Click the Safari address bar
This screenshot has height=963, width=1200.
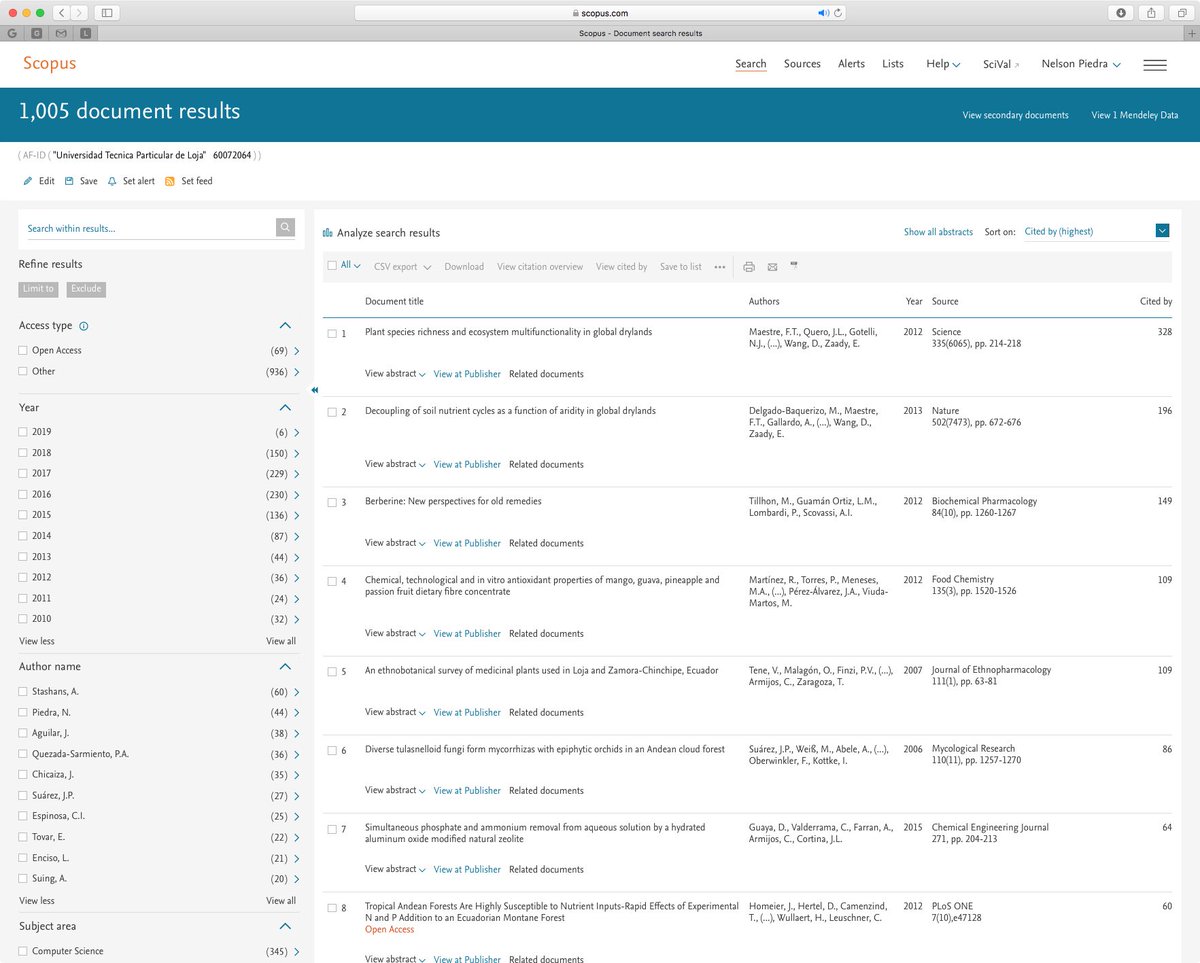tap(600, 13)
